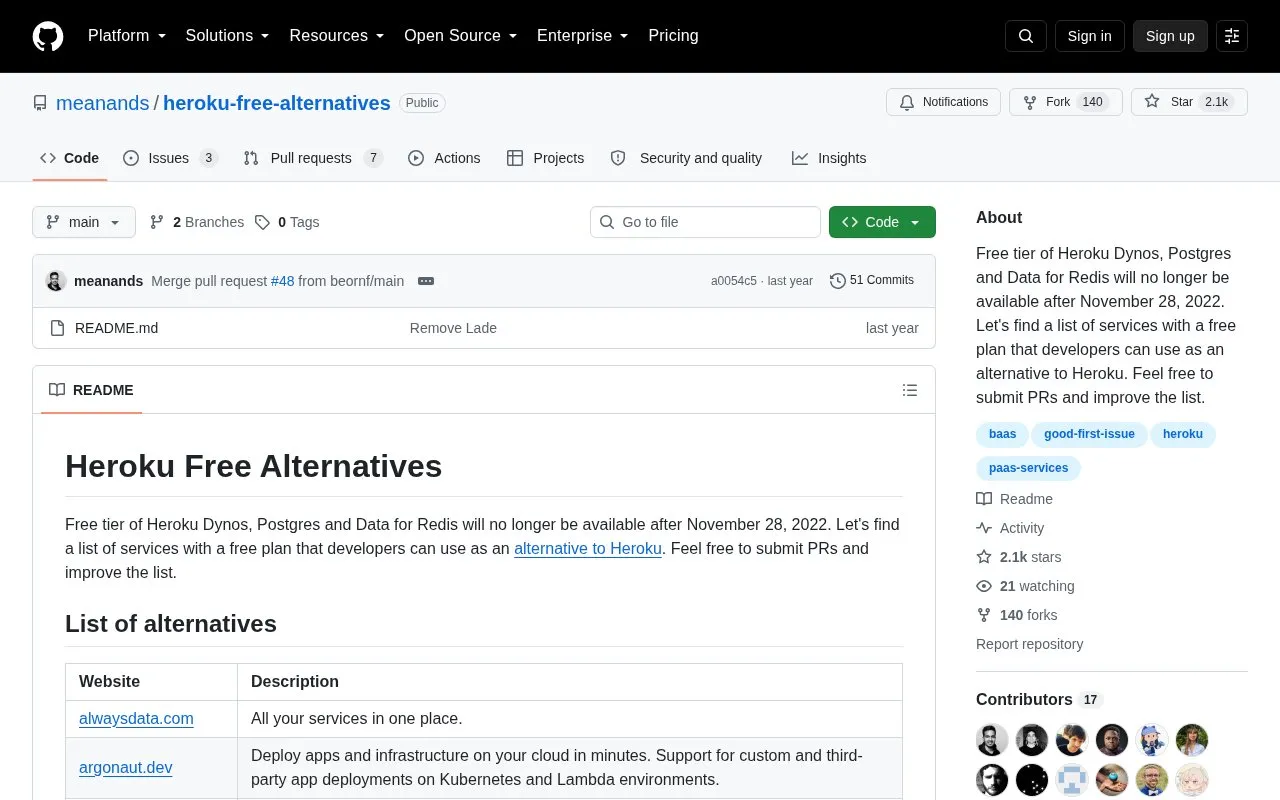
Task: Switch to the Projects tab
Action: [545, 158]
